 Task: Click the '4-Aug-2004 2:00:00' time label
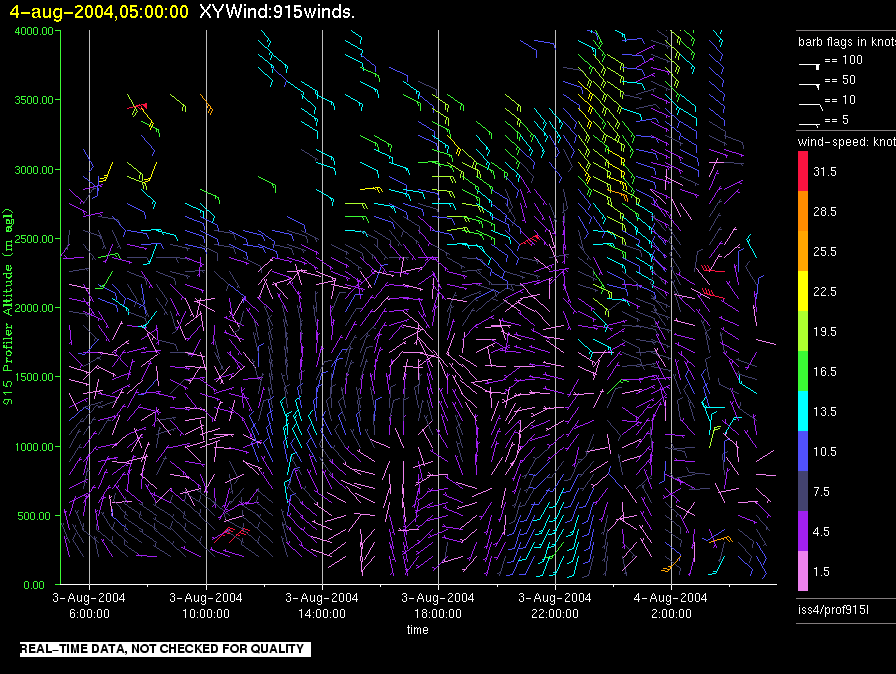[x=671, y=605]
